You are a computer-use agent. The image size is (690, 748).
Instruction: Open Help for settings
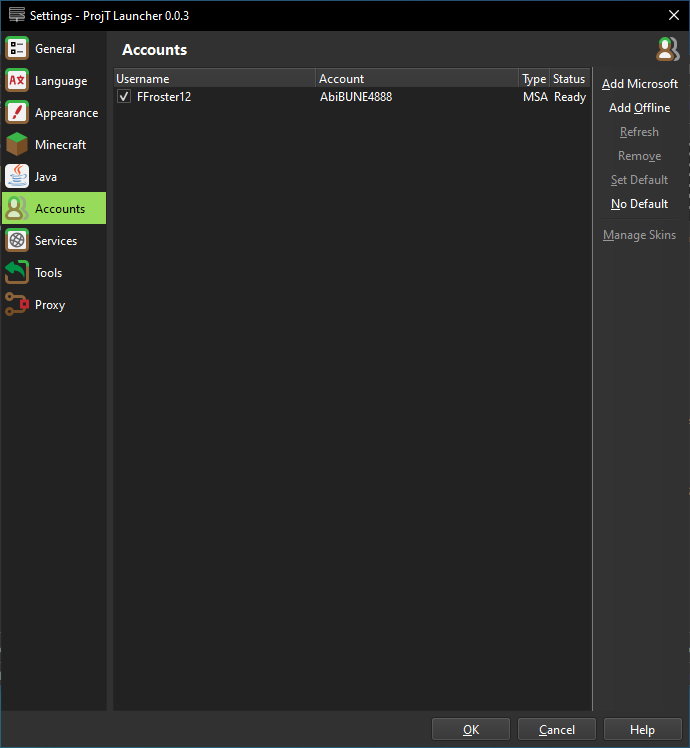(x=643, y=729)
